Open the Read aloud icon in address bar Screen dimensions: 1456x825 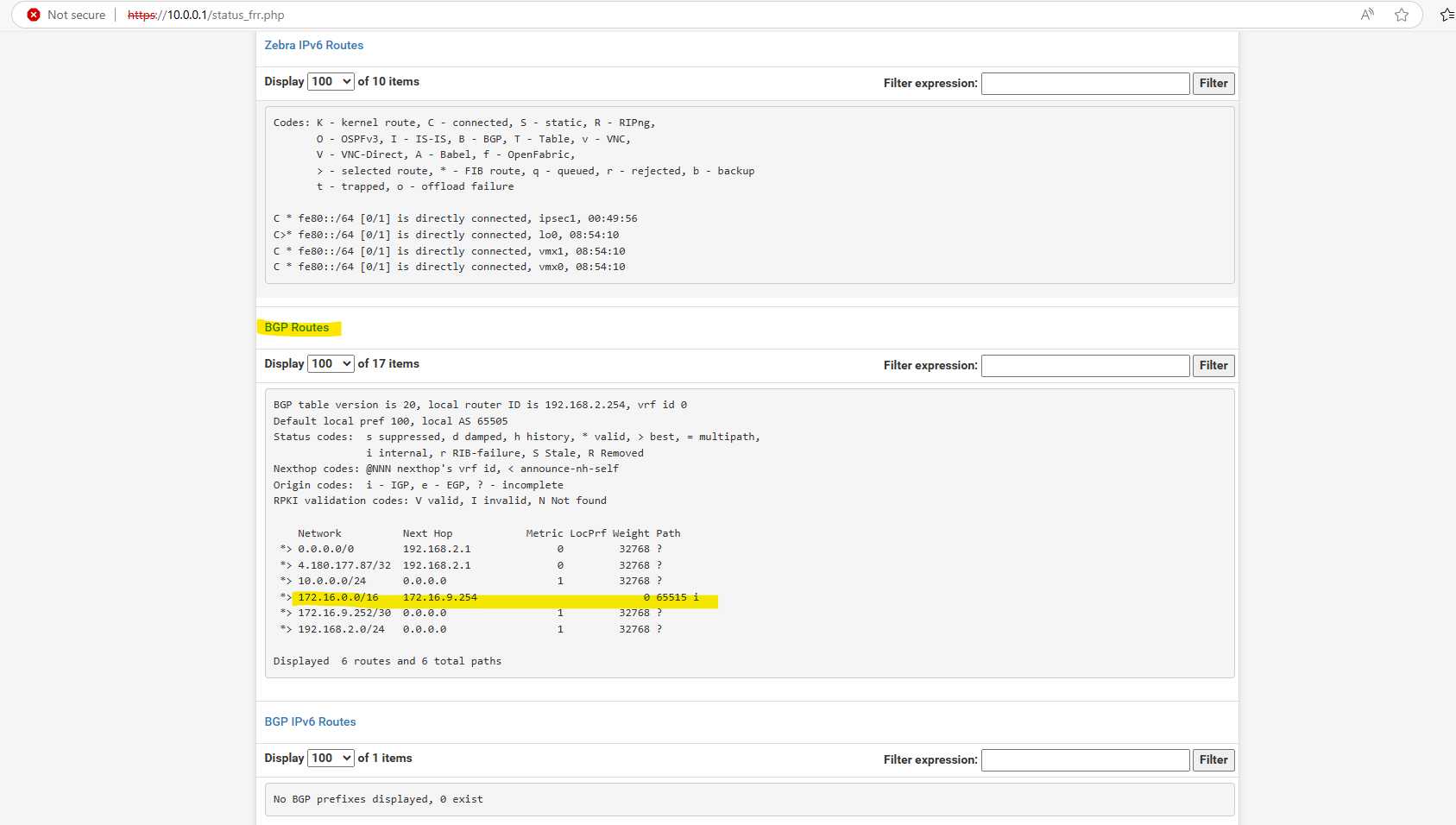point(1367,15)
